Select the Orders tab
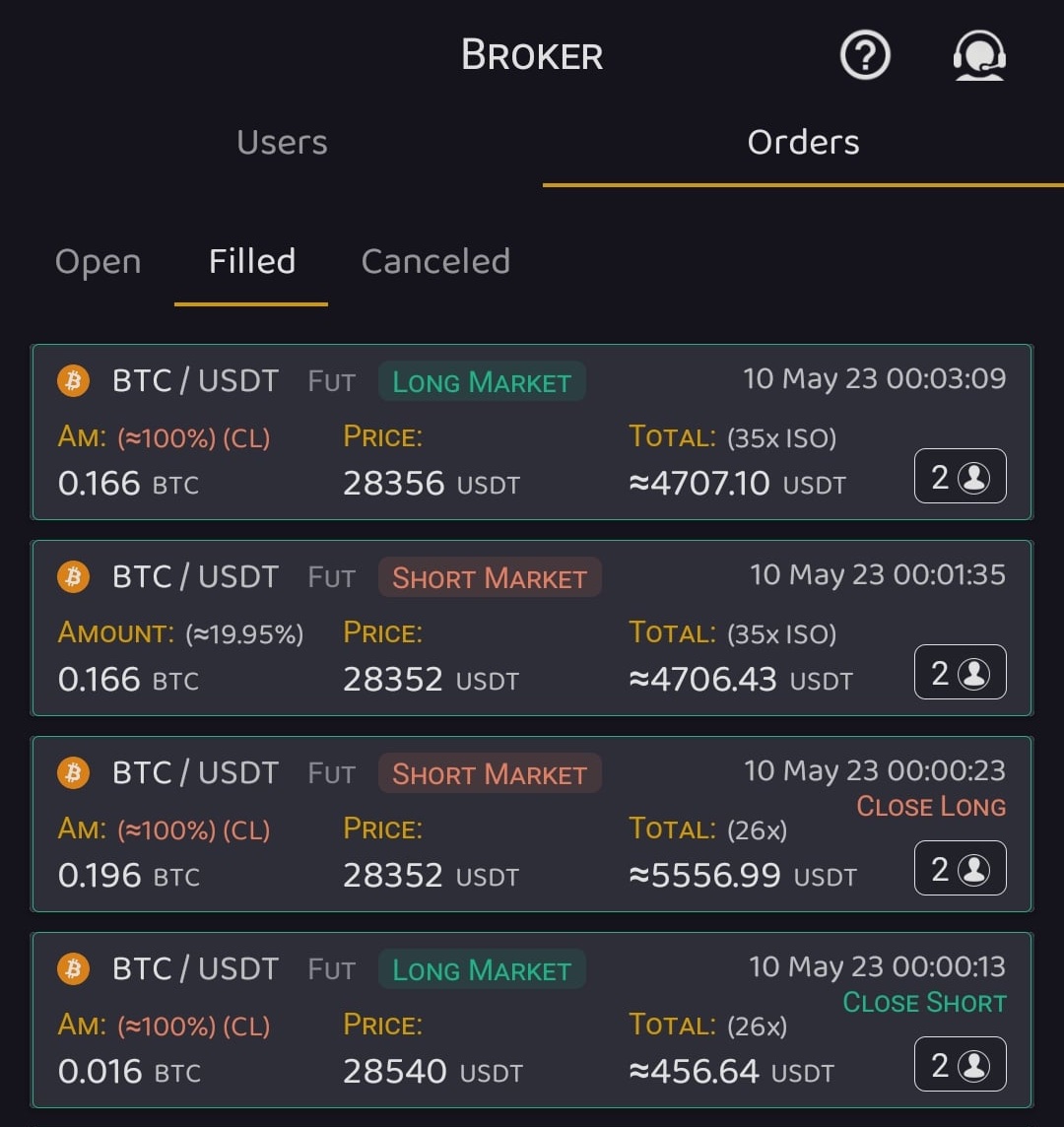The width and height of the screenshot is (1064, 1127). (803, 143)
